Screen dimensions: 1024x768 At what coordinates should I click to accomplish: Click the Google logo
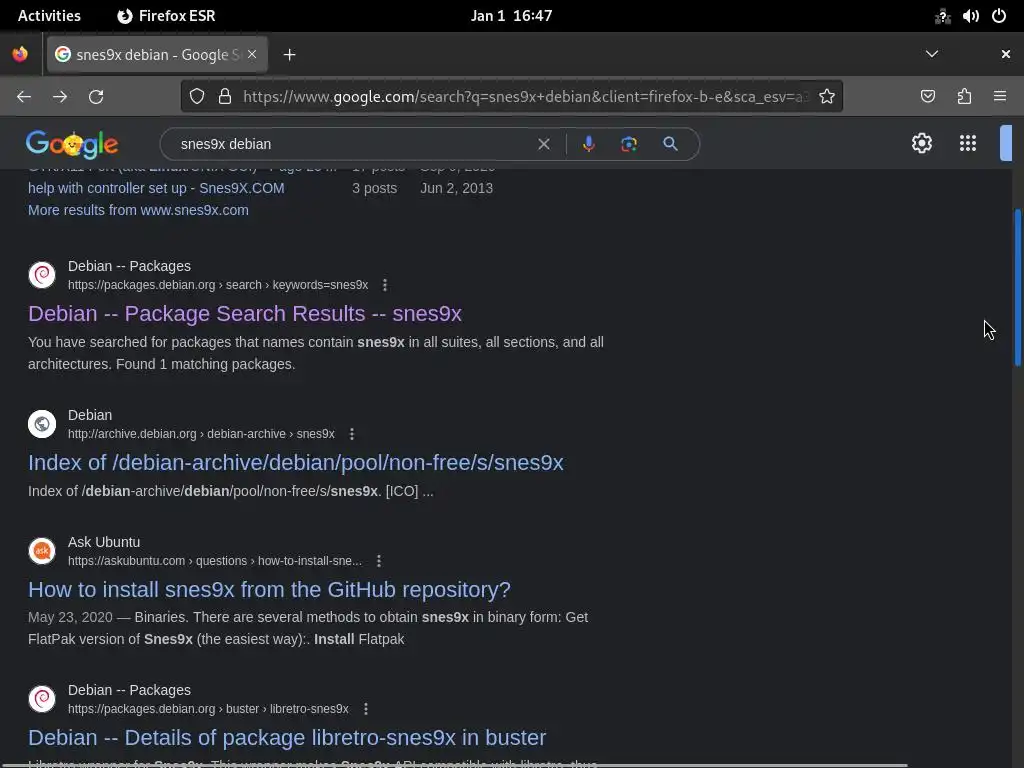pos(72,144)
